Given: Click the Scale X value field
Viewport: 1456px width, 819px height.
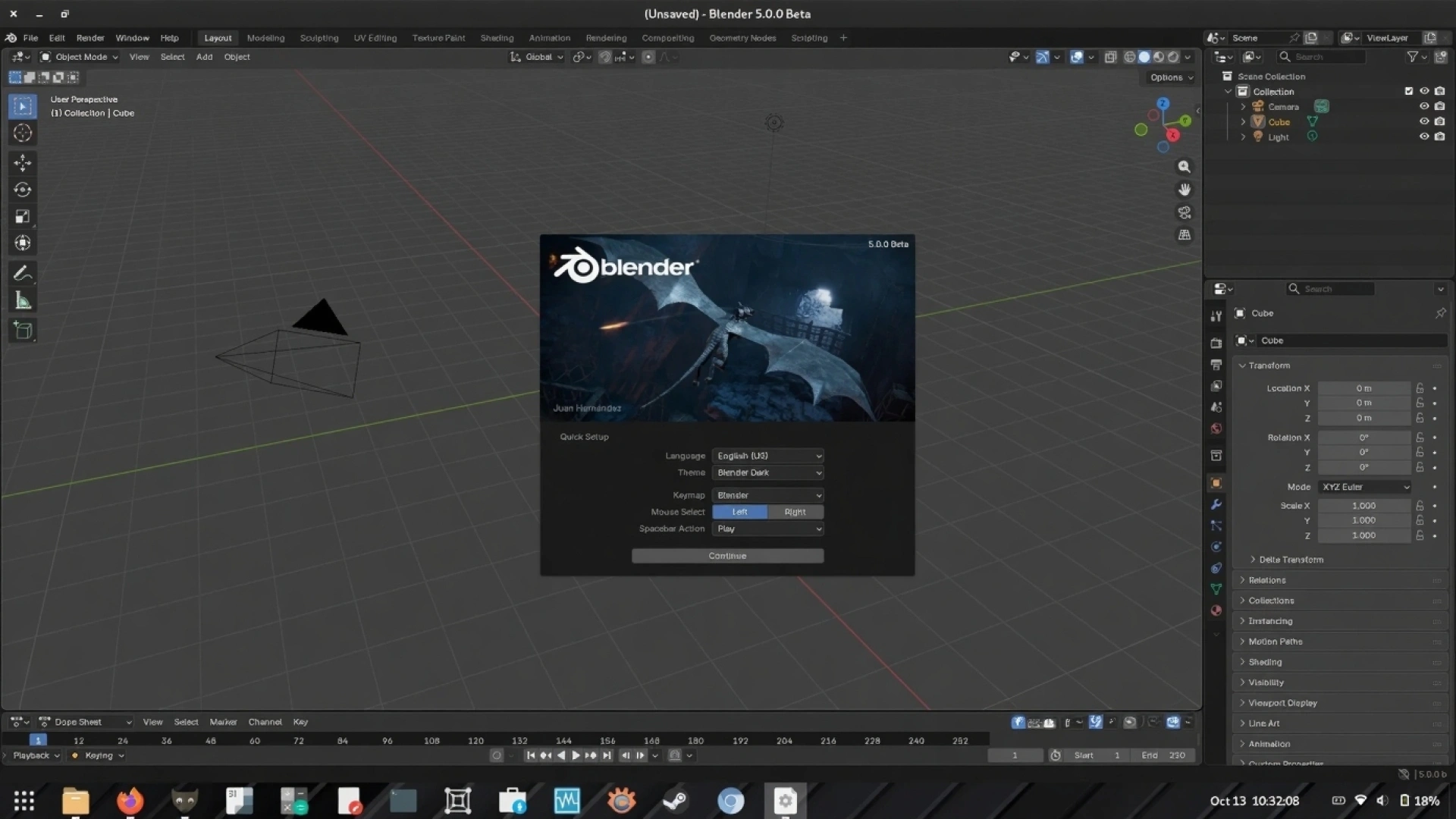Looking at the screenshot, I should pos(1363,506).
